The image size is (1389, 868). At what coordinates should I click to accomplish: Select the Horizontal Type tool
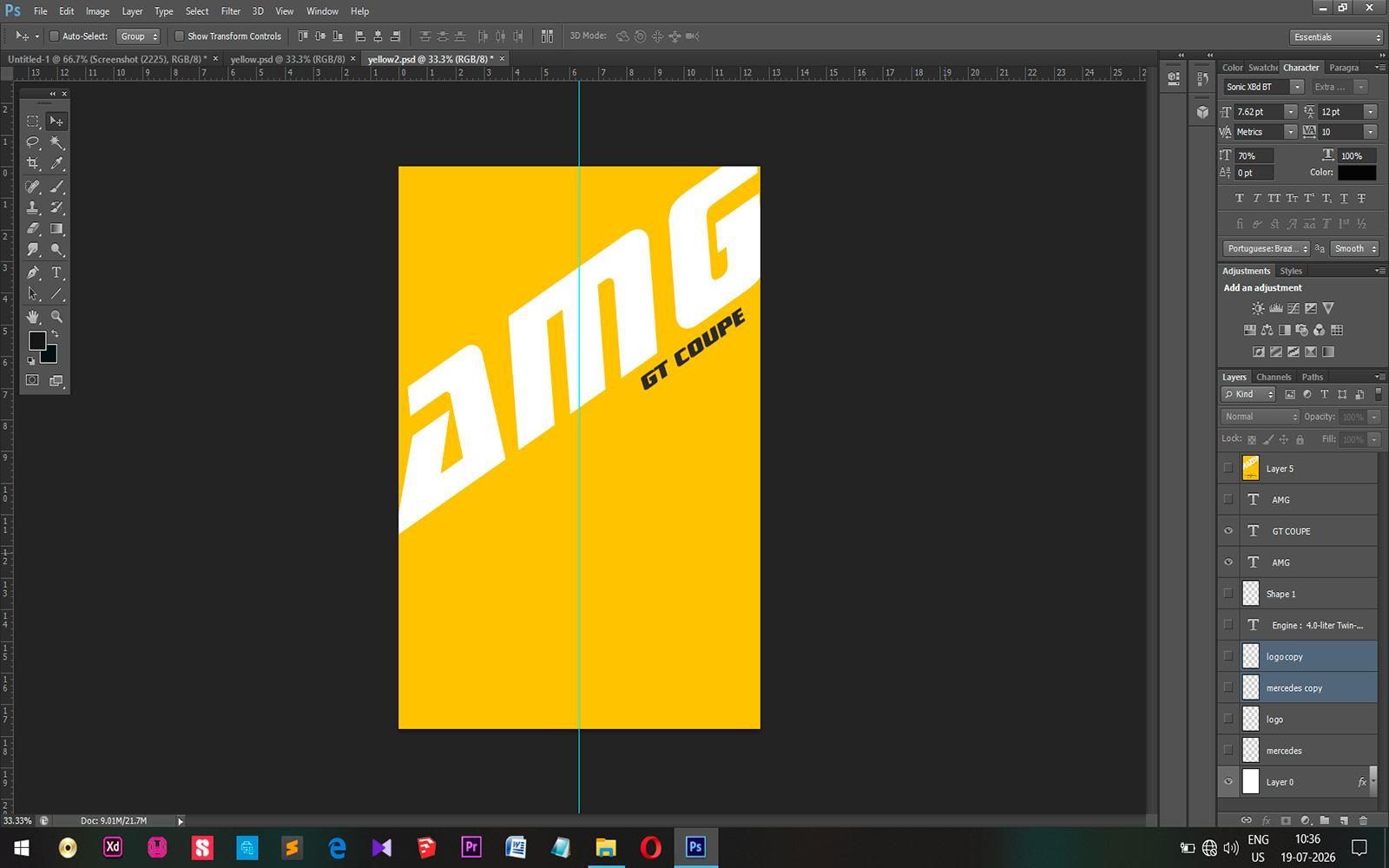[56, 273]
